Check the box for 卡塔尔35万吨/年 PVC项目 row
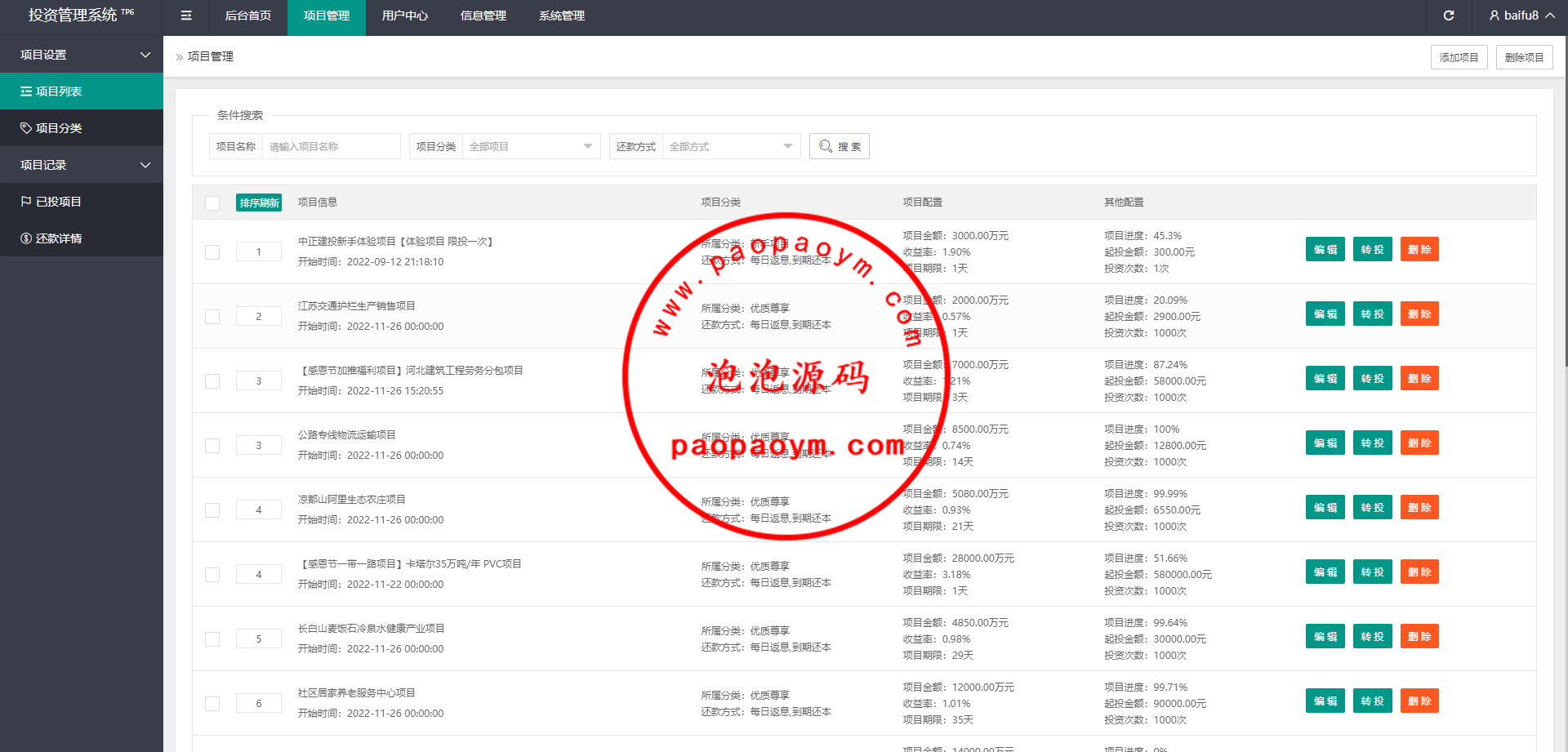Screen dimensions: 1568x752 pyautogui.click(x=212, y=575)
